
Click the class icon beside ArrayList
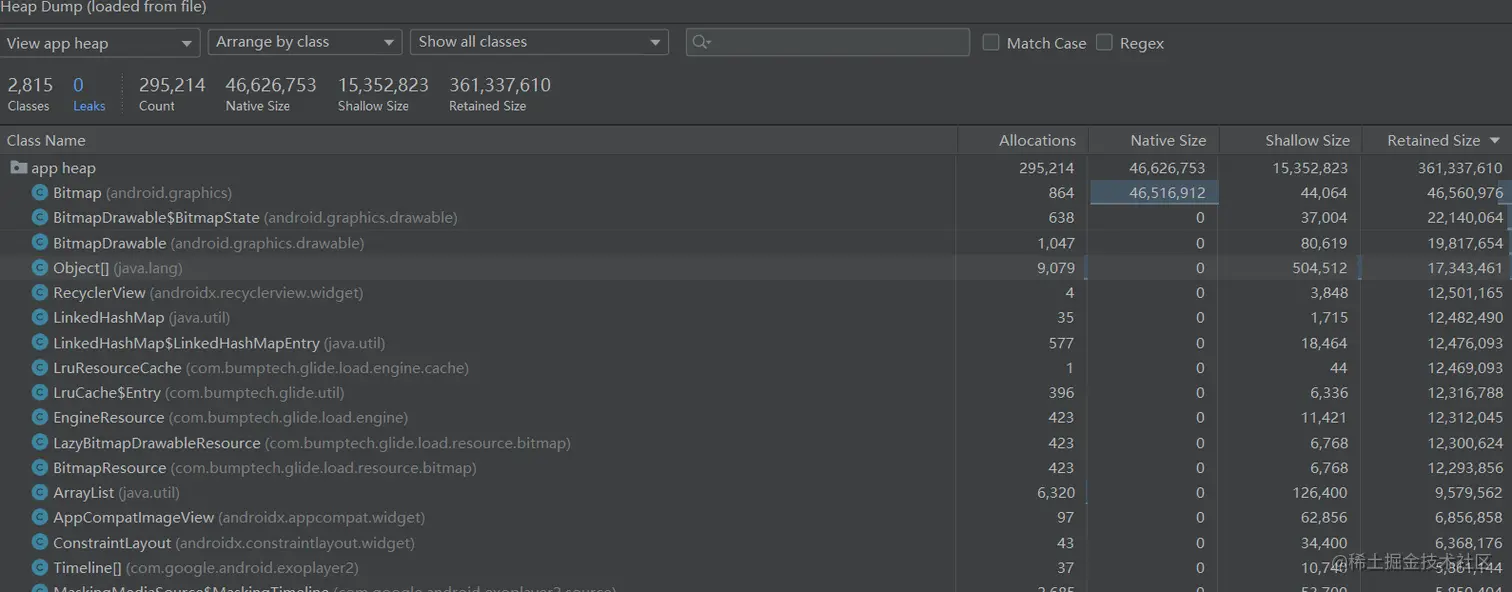40,493
